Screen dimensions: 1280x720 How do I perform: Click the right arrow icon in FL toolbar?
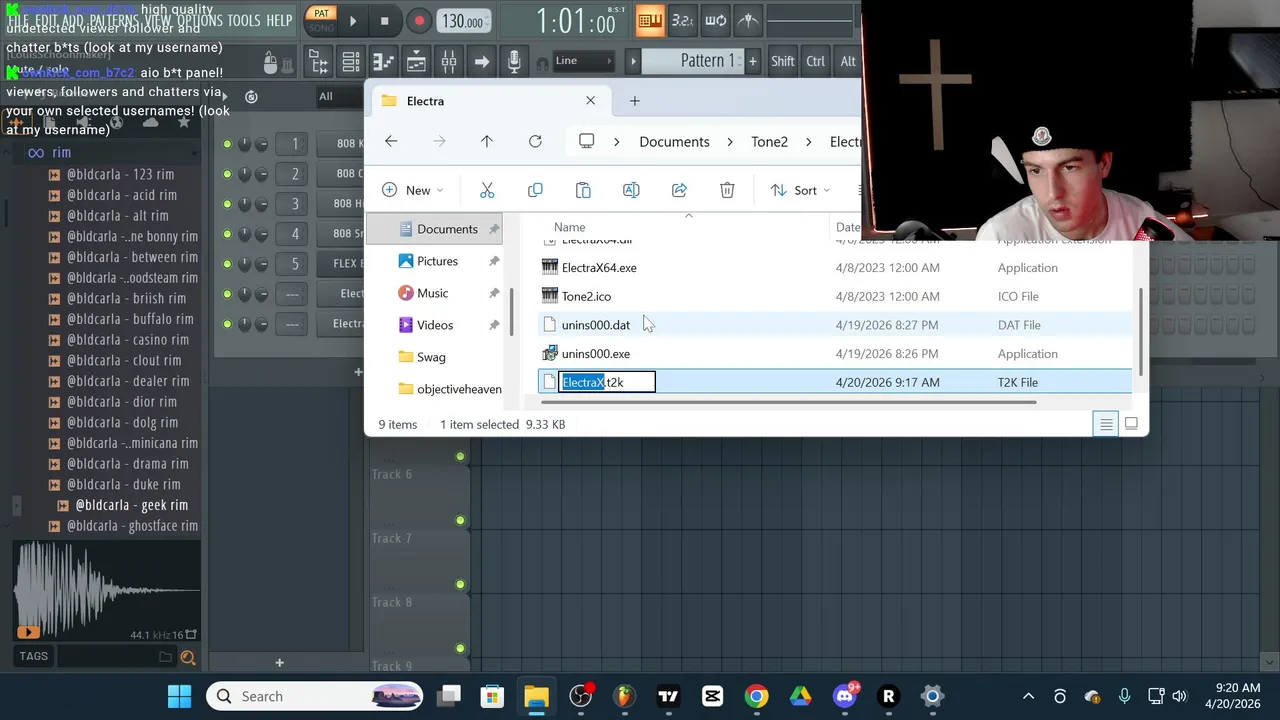coord(481,62)
